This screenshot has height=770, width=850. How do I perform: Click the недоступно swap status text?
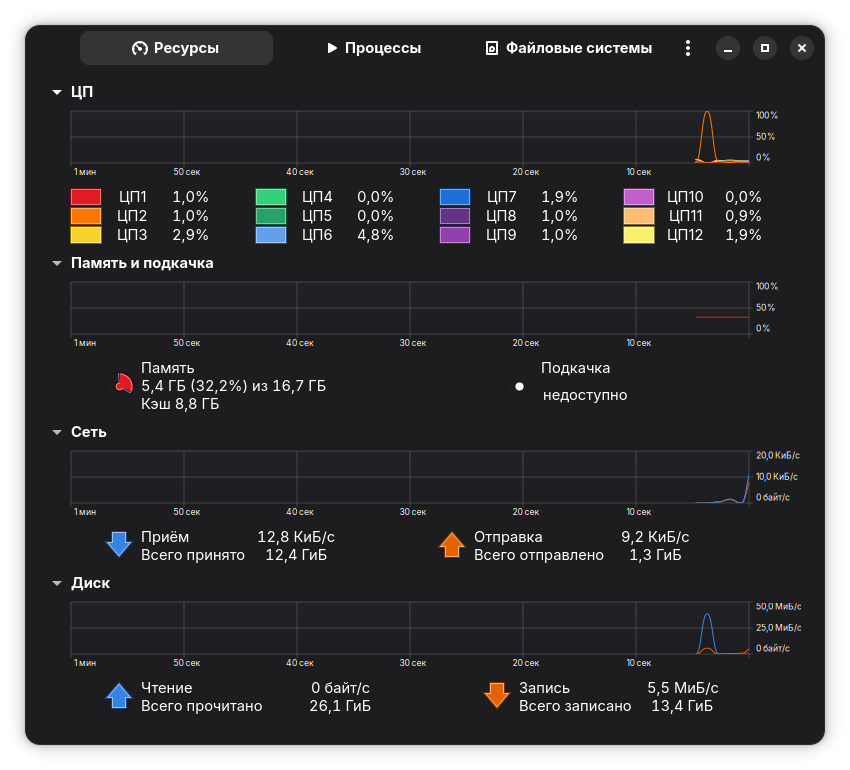[x=585, y=395]
